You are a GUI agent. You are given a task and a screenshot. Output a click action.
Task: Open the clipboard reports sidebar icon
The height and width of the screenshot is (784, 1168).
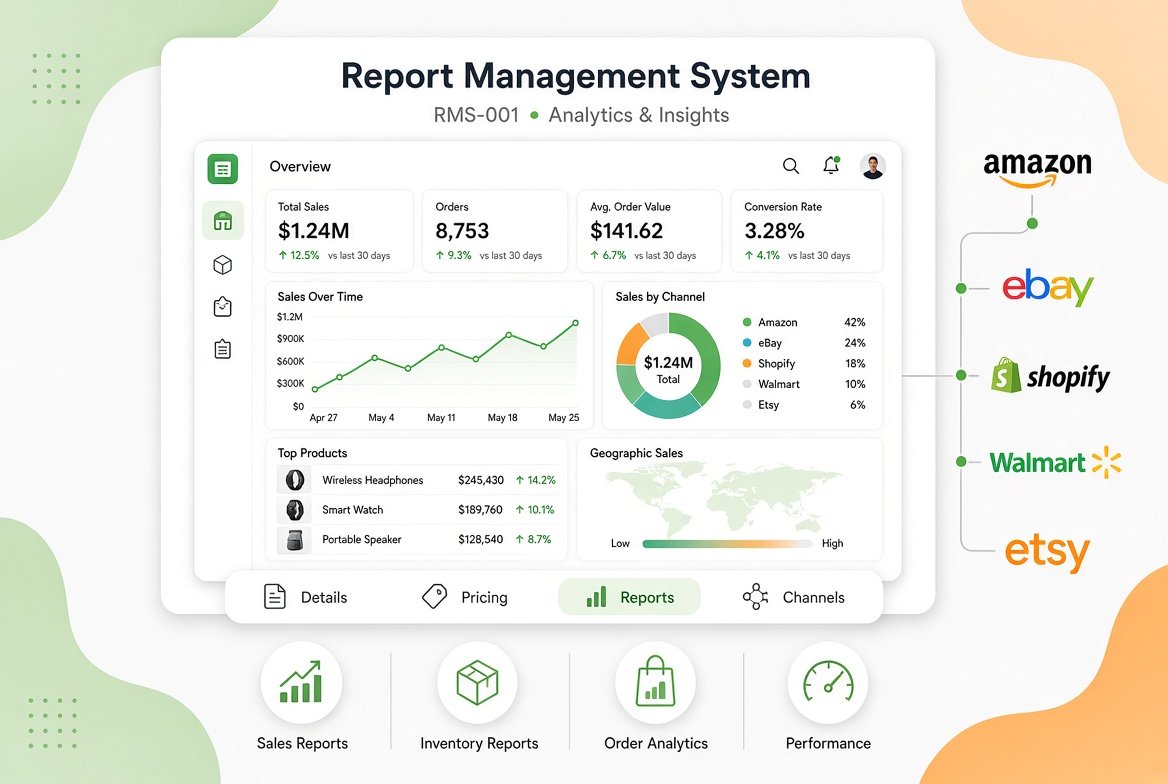223,349
